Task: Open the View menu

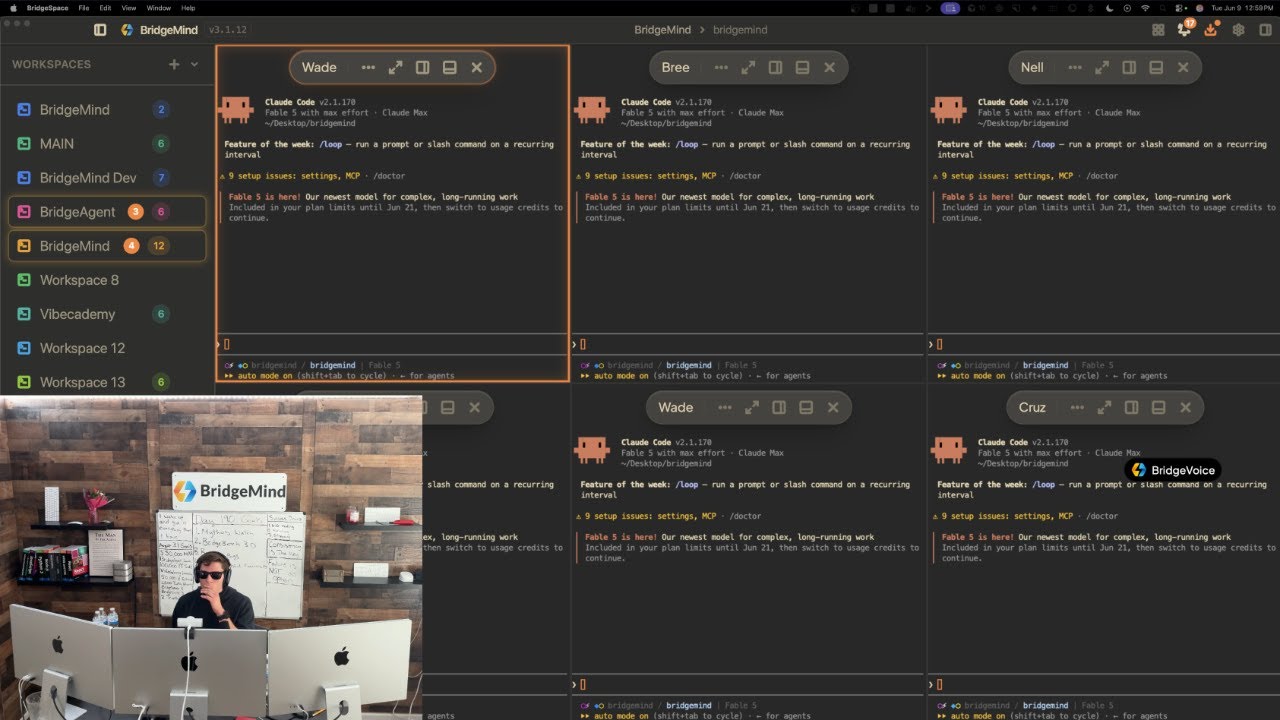Action: pos(128,8)
